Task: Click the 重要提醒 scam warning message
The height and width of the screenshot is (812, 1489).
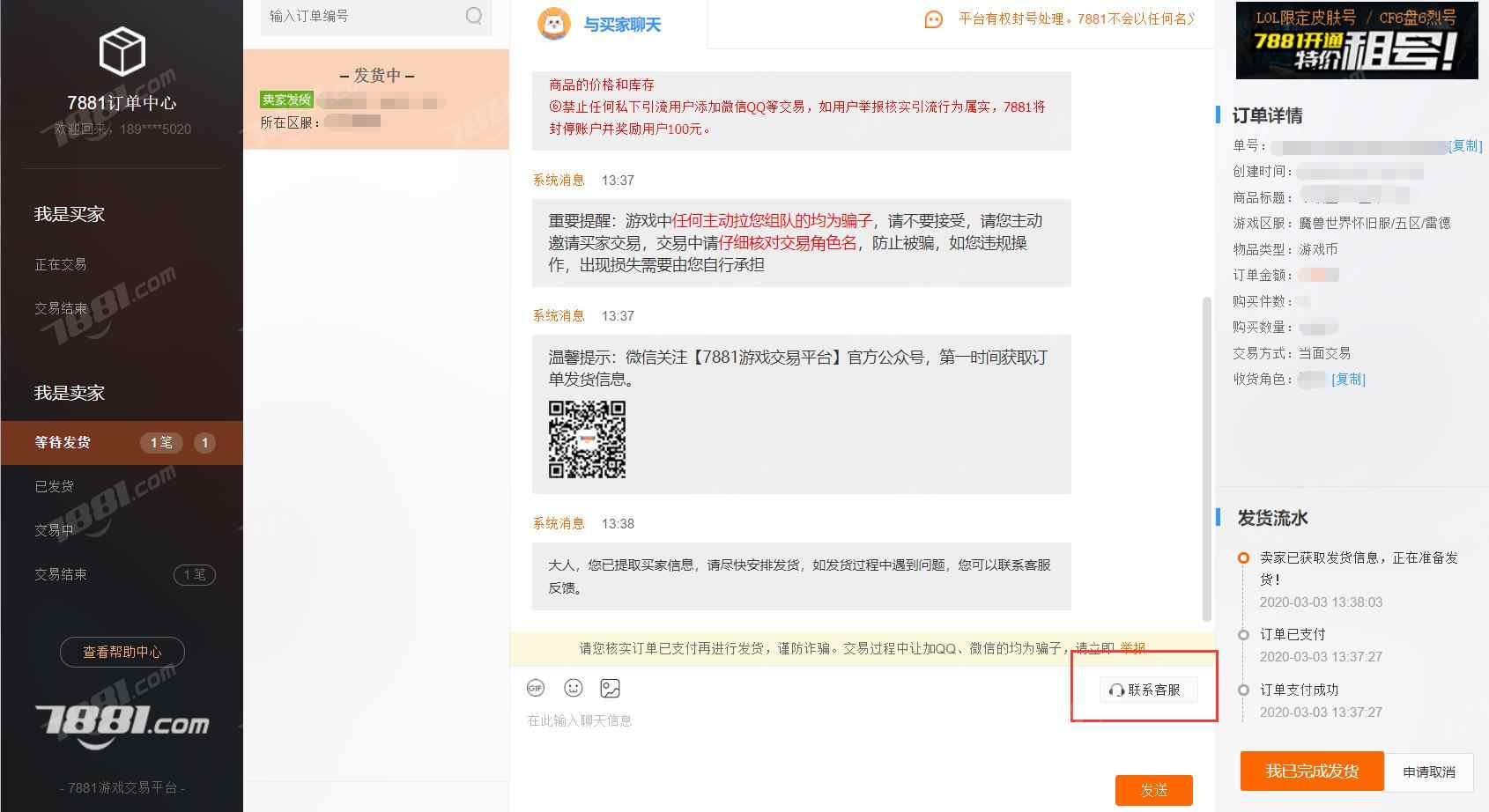Action: coord(802,243)
